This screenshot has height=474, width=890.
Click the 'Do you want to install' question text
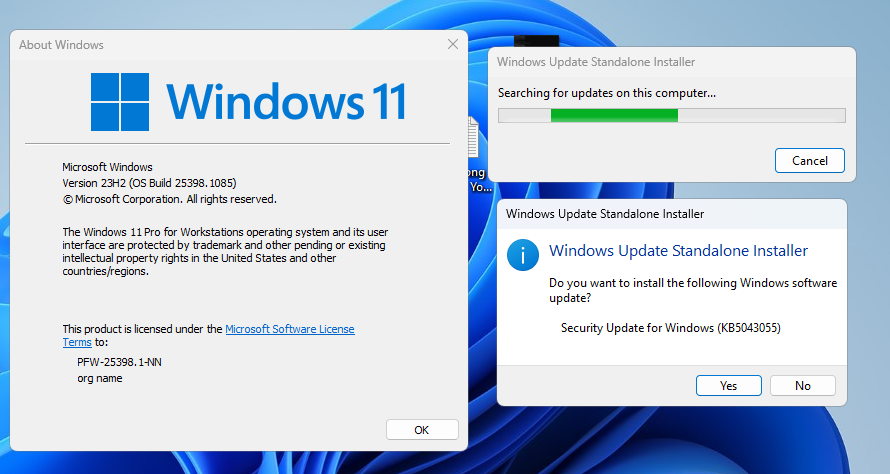point(693,290)
